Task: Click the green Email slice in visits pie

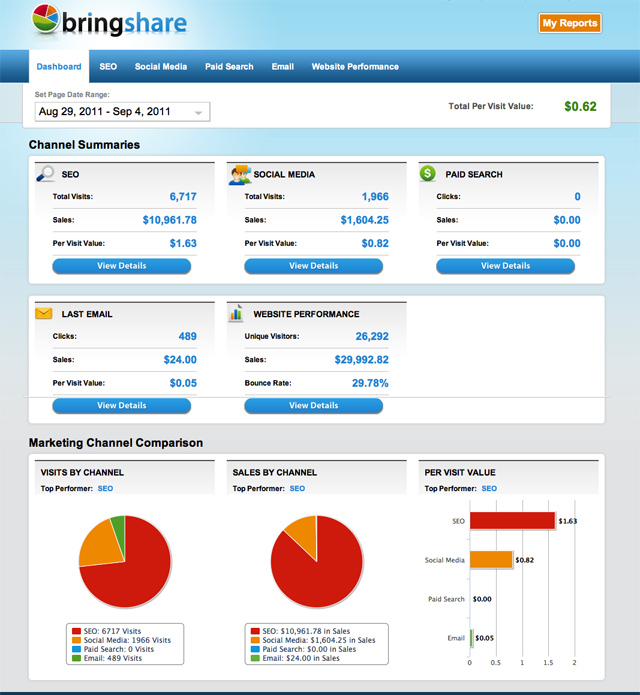Action: click(x=119, y=530)
